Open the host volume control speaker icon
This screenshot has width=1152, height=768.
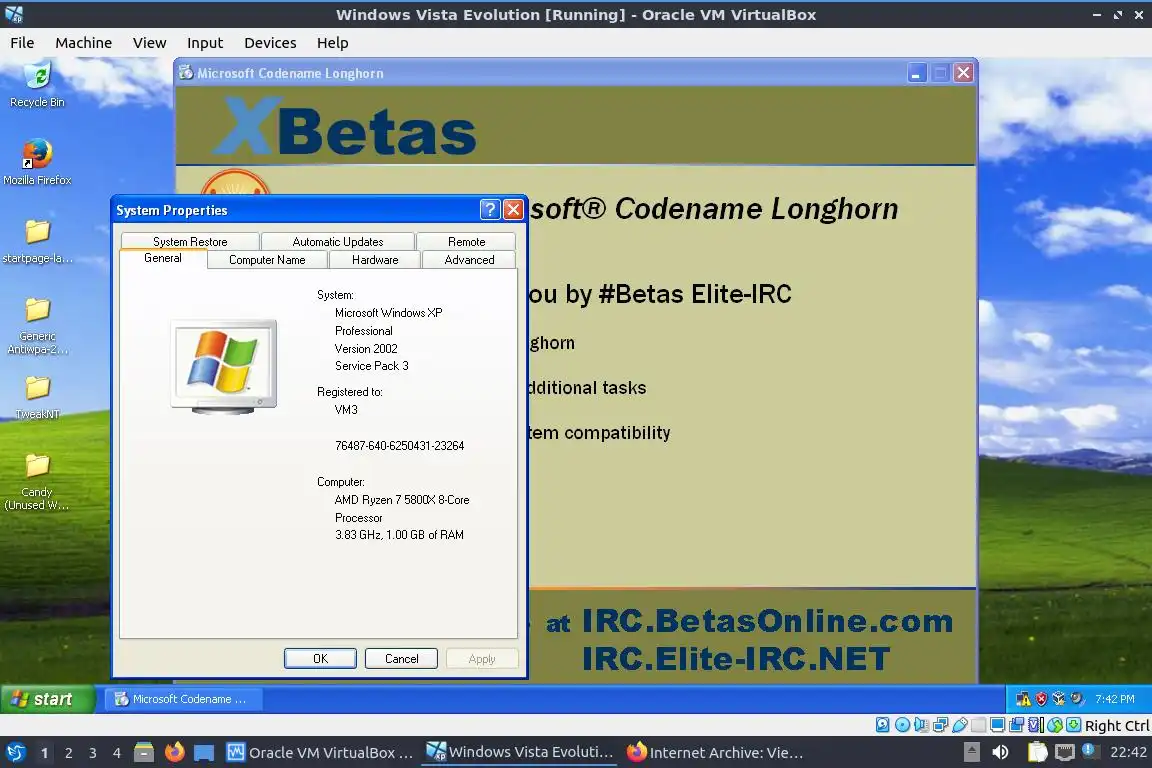(1000, 752)
